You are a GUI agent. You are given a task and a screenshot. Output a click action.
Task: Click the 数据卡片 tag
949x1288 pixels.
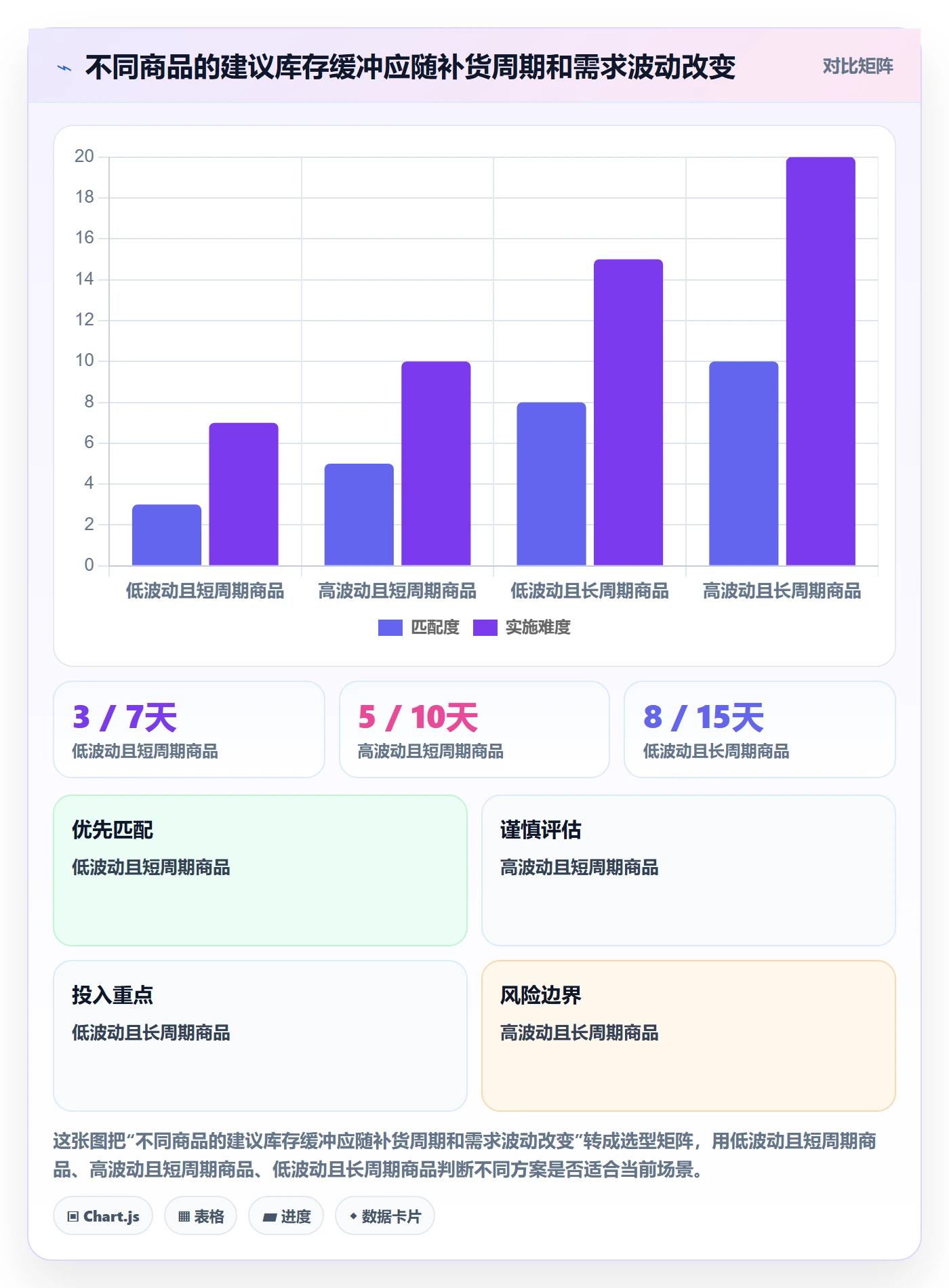pos(385,1216)
